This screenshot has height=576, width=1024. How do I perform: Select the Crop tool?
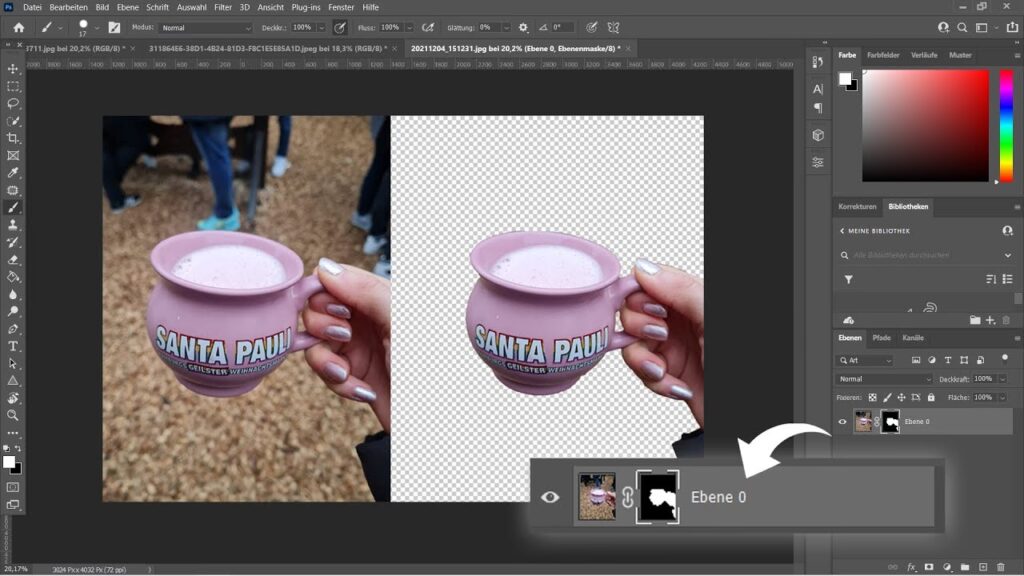13,138
